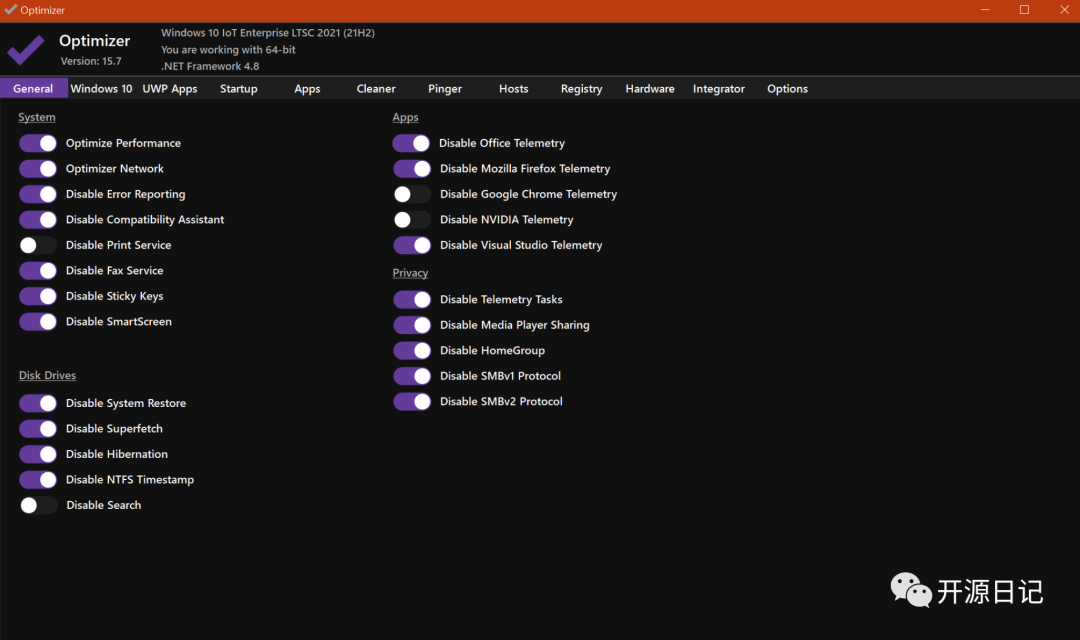The image size is (1080, 640).
Task: Click the Apps section heading
Action: (405, 117)
